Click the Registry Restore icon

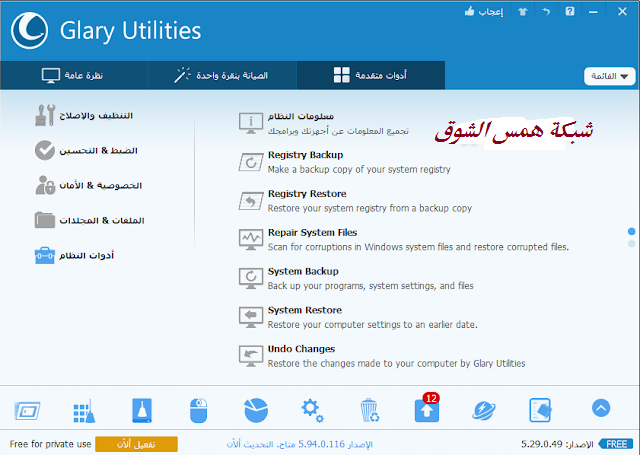pos(251,201)
